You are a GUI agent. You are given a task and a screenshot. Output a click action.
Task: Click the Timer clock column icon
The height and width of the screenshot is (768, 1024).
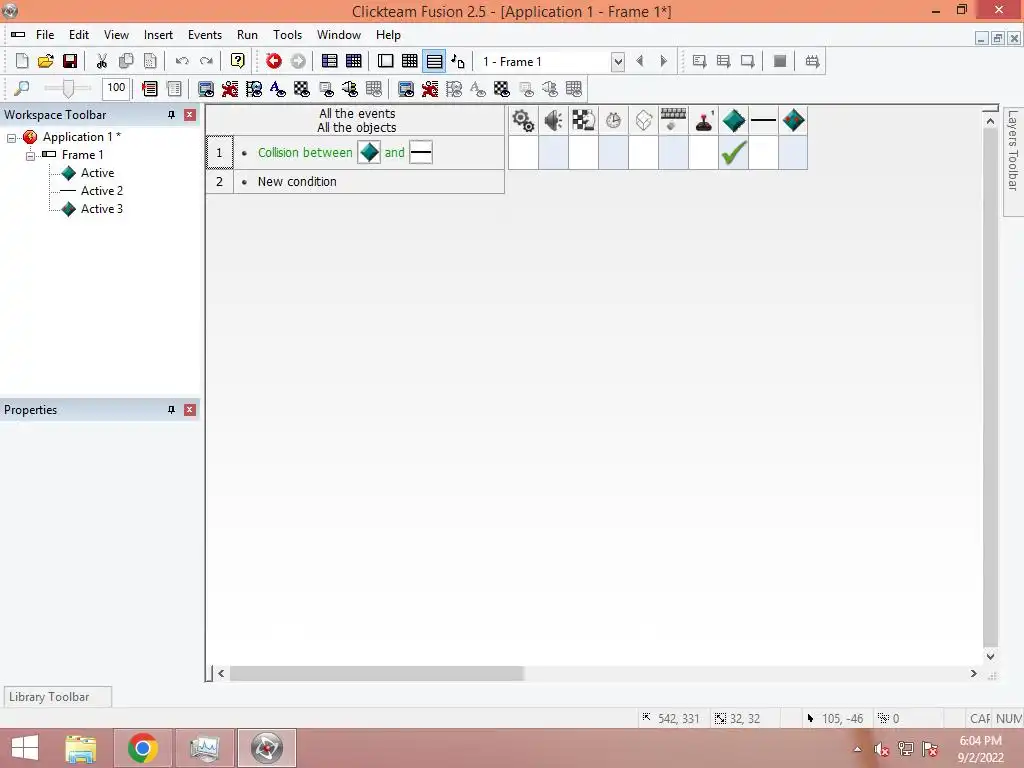point(613,121)
